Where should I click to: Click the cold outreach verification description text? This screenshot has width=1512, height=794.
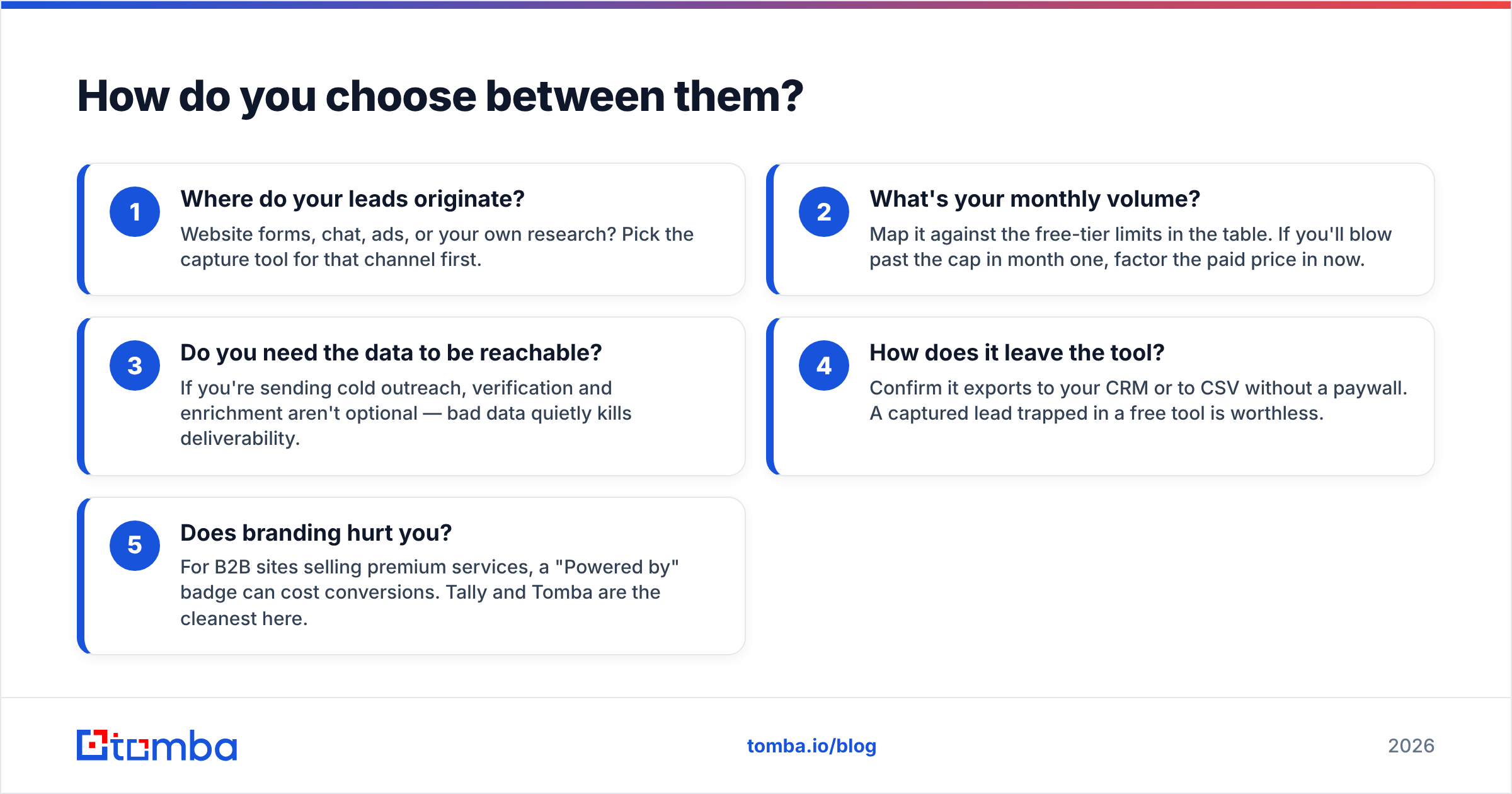(x=406, y=413)
